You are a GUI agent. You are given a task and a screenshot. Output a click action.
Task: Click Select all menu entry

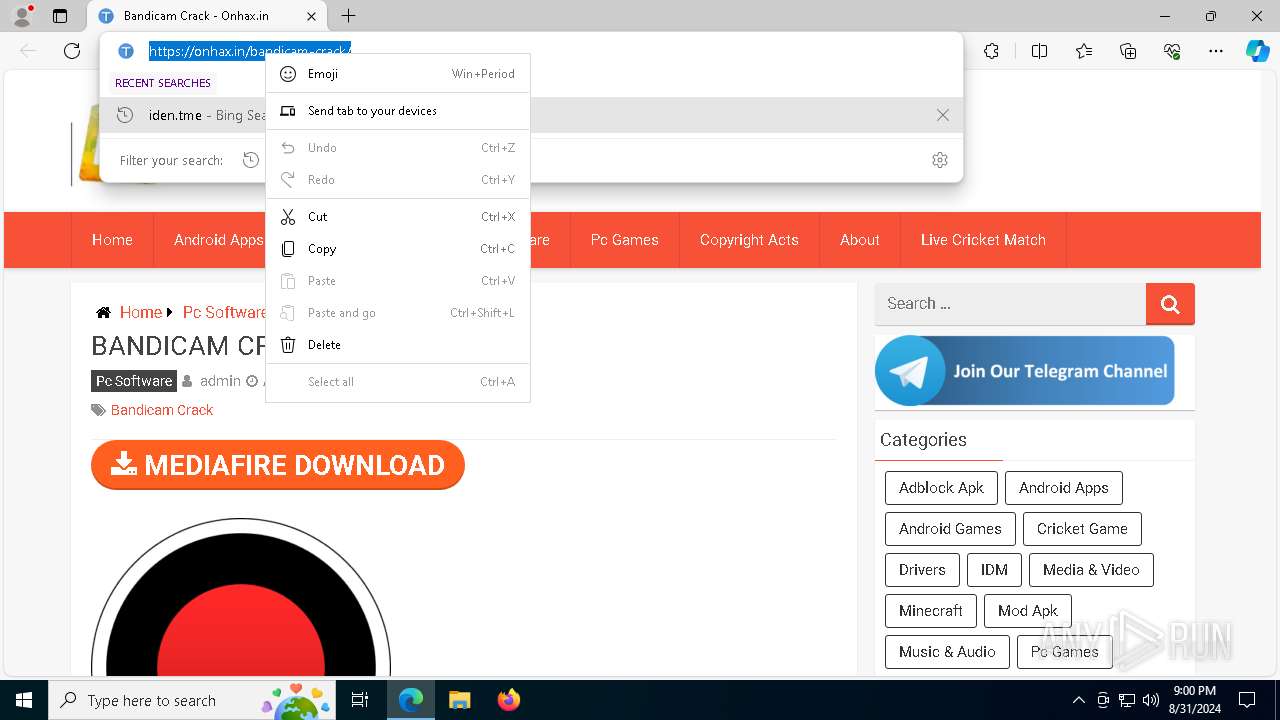[398, 382]
